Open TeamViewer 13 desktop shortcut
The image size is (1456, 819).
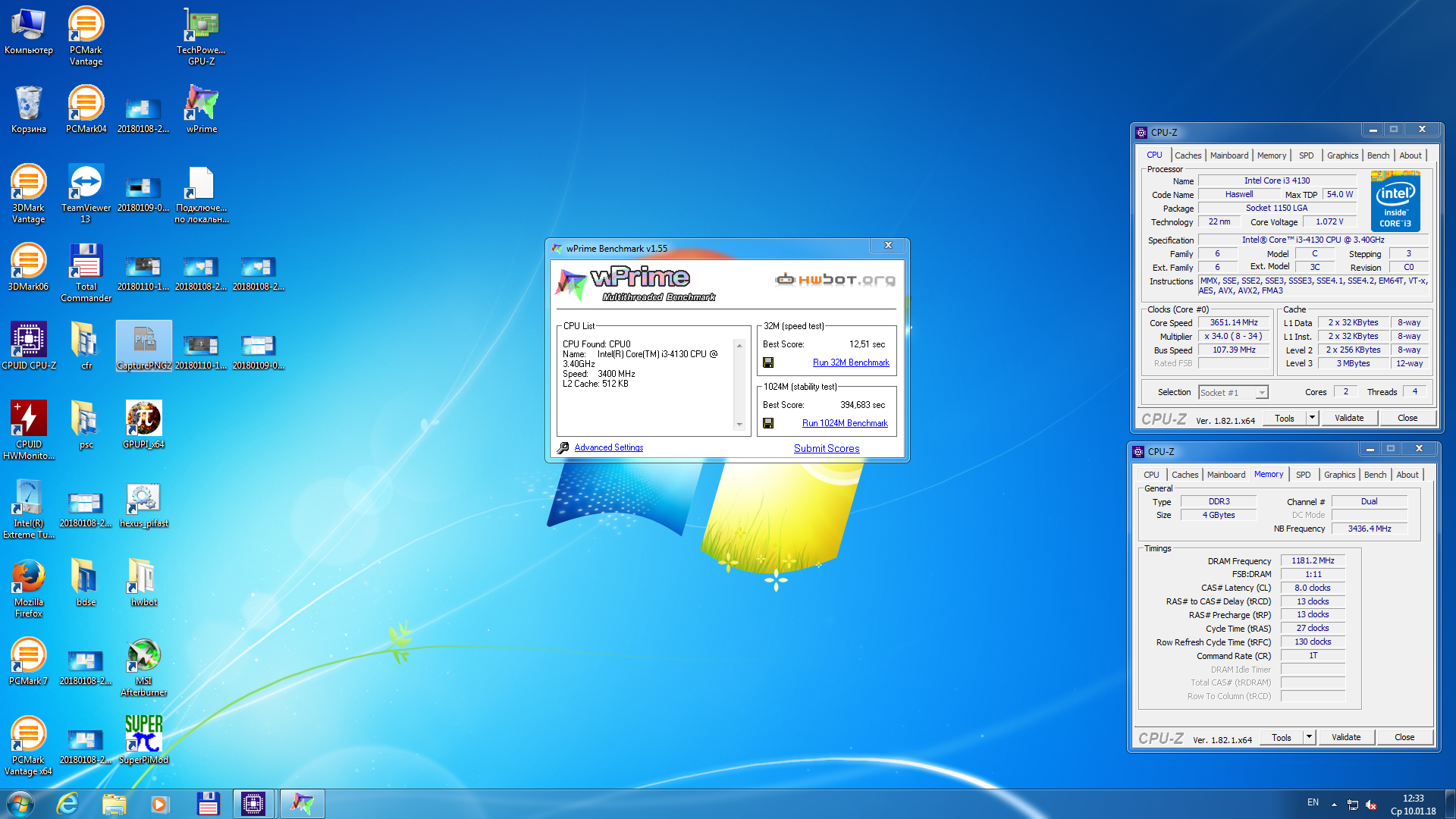[86, 193]
